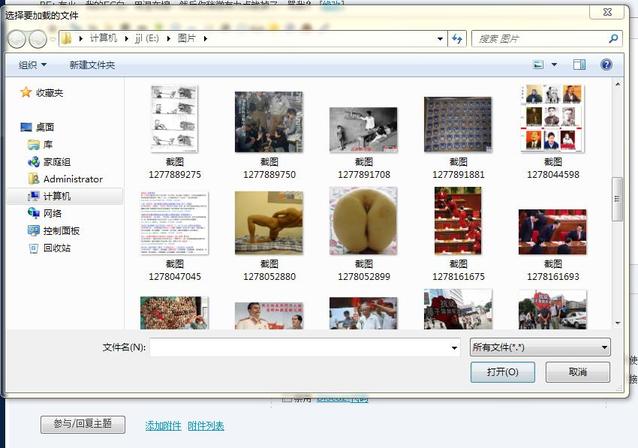Image resolution: width=638 pixels, height=448 pixels.
Task: Open the blue help icon
Action: [606, 65]
